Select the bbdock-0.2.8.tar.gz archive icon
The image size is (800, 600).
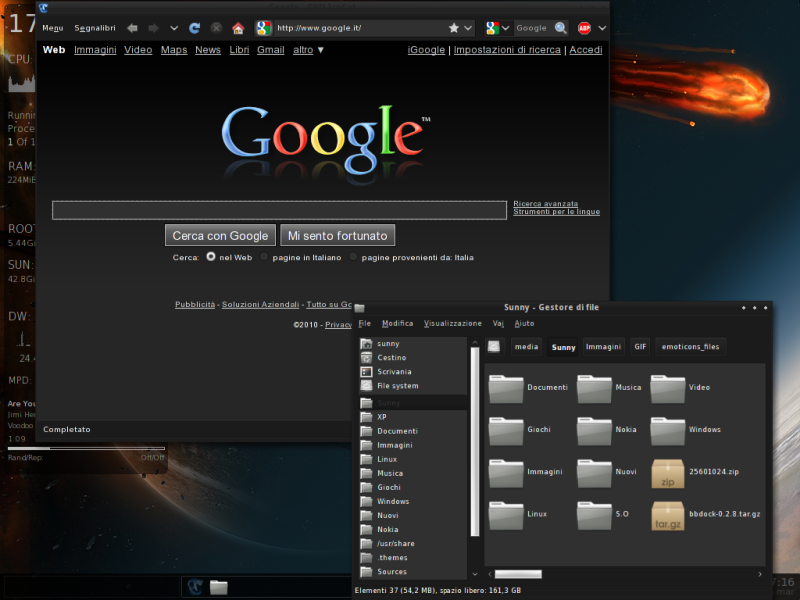pyautogui.click(x=668, y=516)
